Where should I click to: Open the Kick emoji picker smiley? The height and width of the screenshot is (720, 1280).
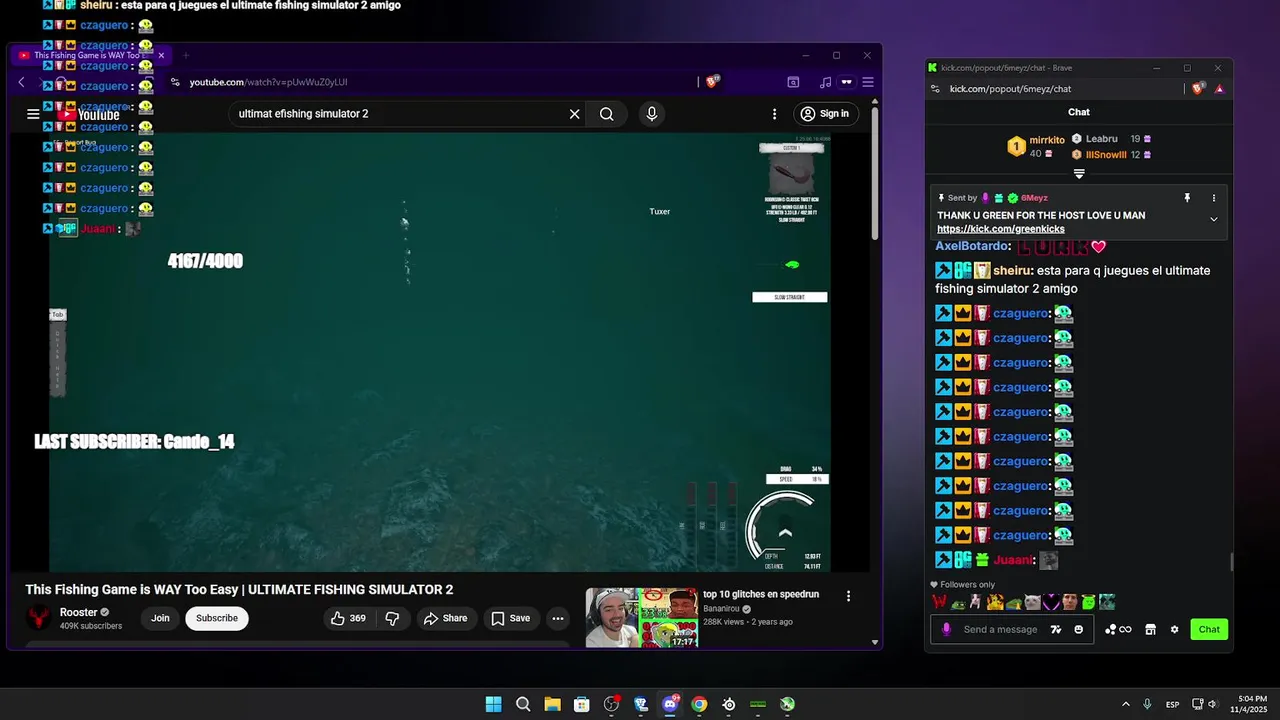point(1078,630)
